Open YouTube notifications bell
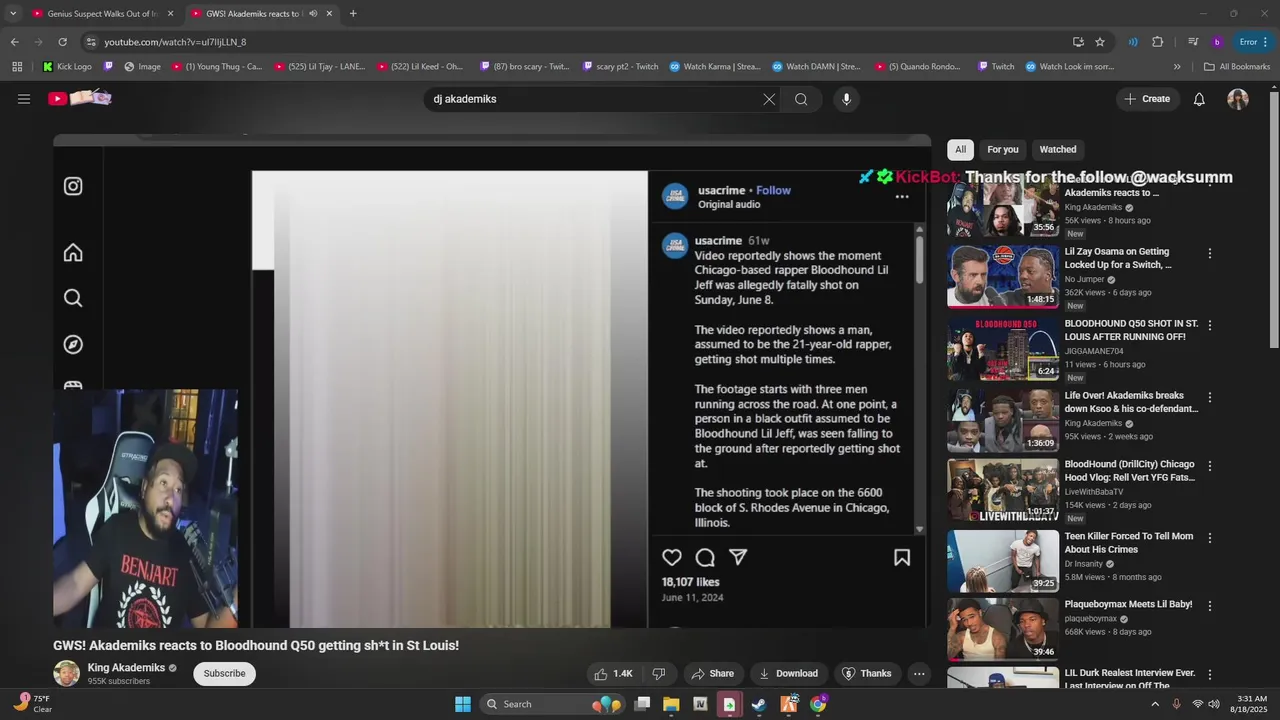 pyautogui.click(x=1199, y=99)
